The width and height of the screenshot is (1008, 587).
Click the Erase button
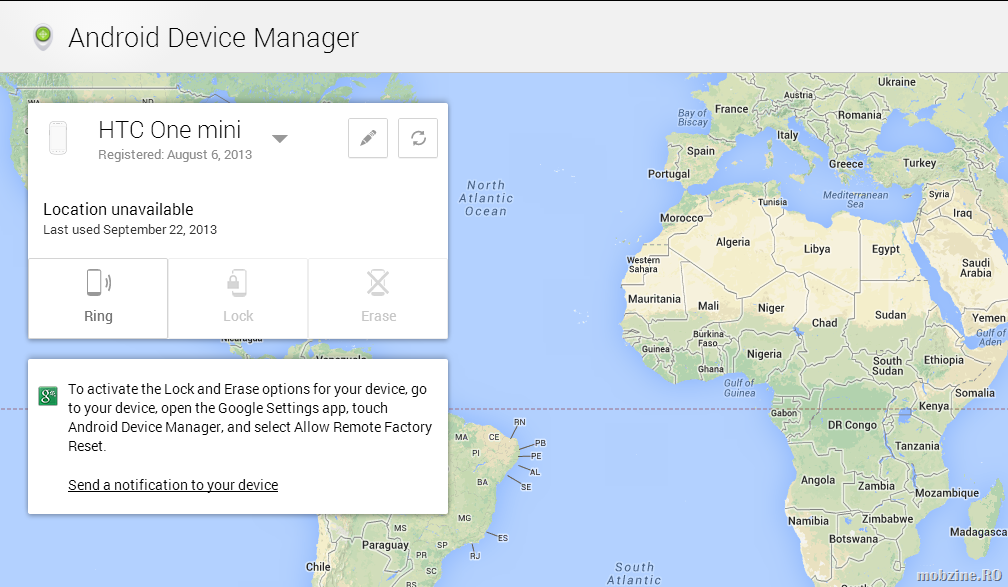click(x=378, y=298)
